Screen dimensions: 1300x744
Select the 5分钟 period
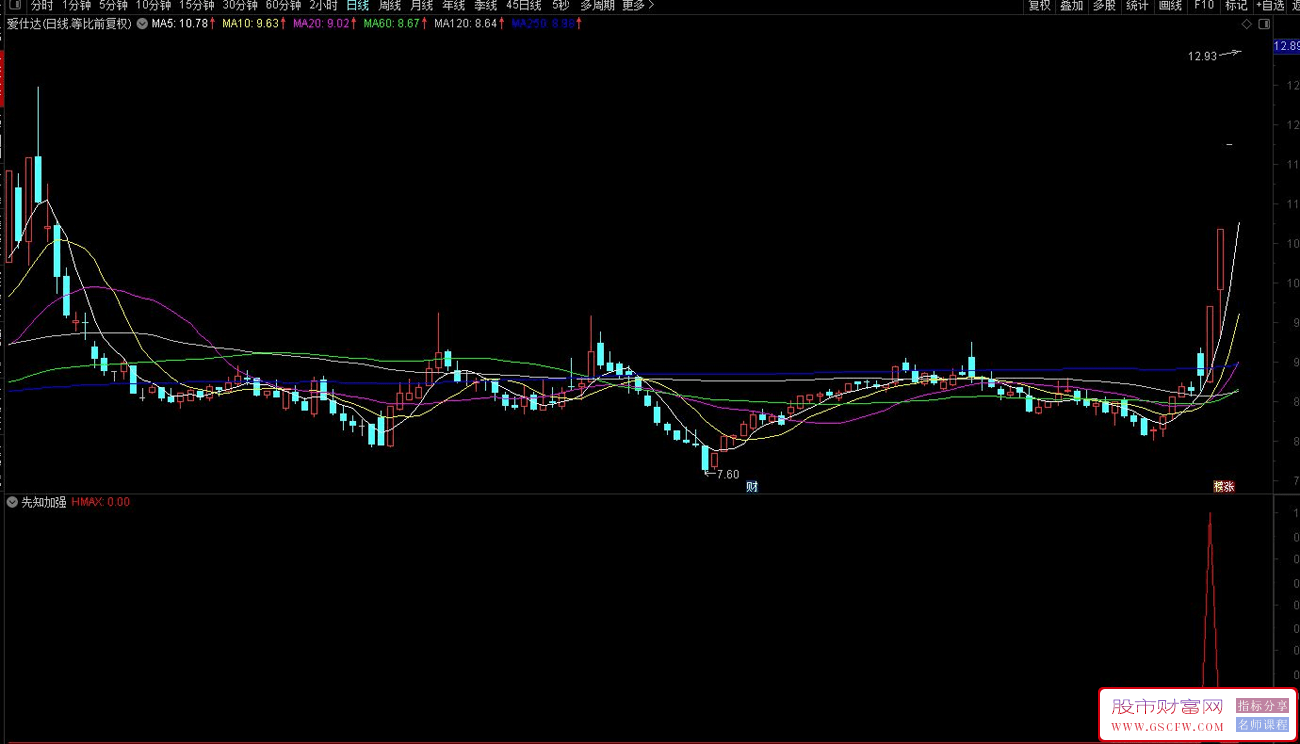pyautogui.click(x=113, y=6)
